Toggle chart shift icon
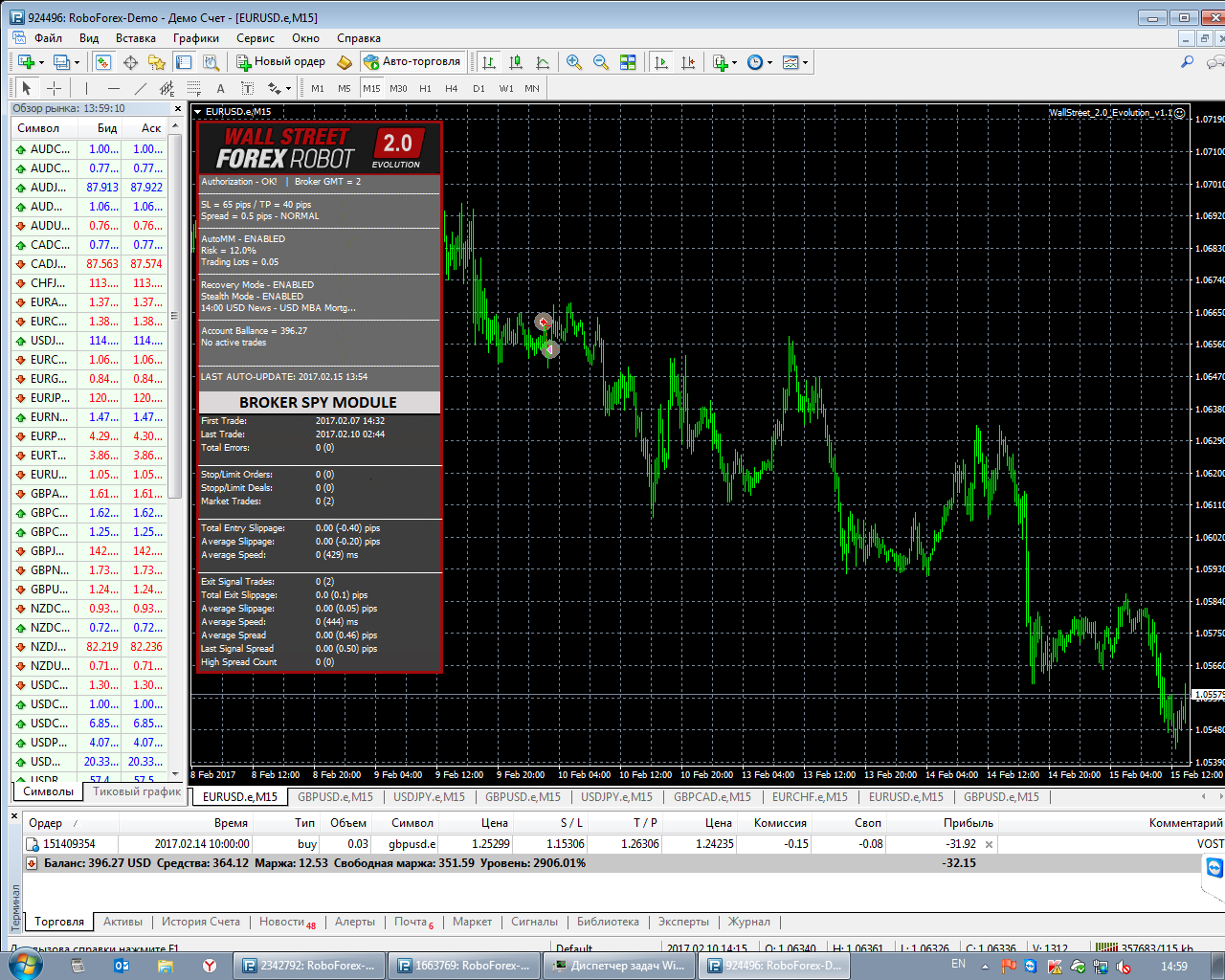The image size is (1225, 980). coord(688,62)
